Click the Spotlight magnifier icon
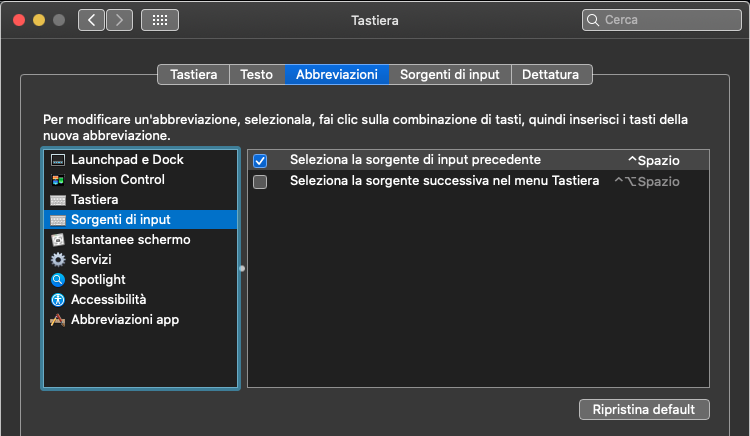 coord(58,280)
